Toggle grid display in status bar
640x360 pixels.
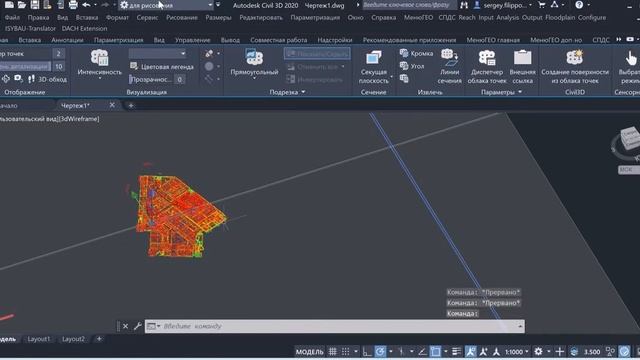[333, 351]
